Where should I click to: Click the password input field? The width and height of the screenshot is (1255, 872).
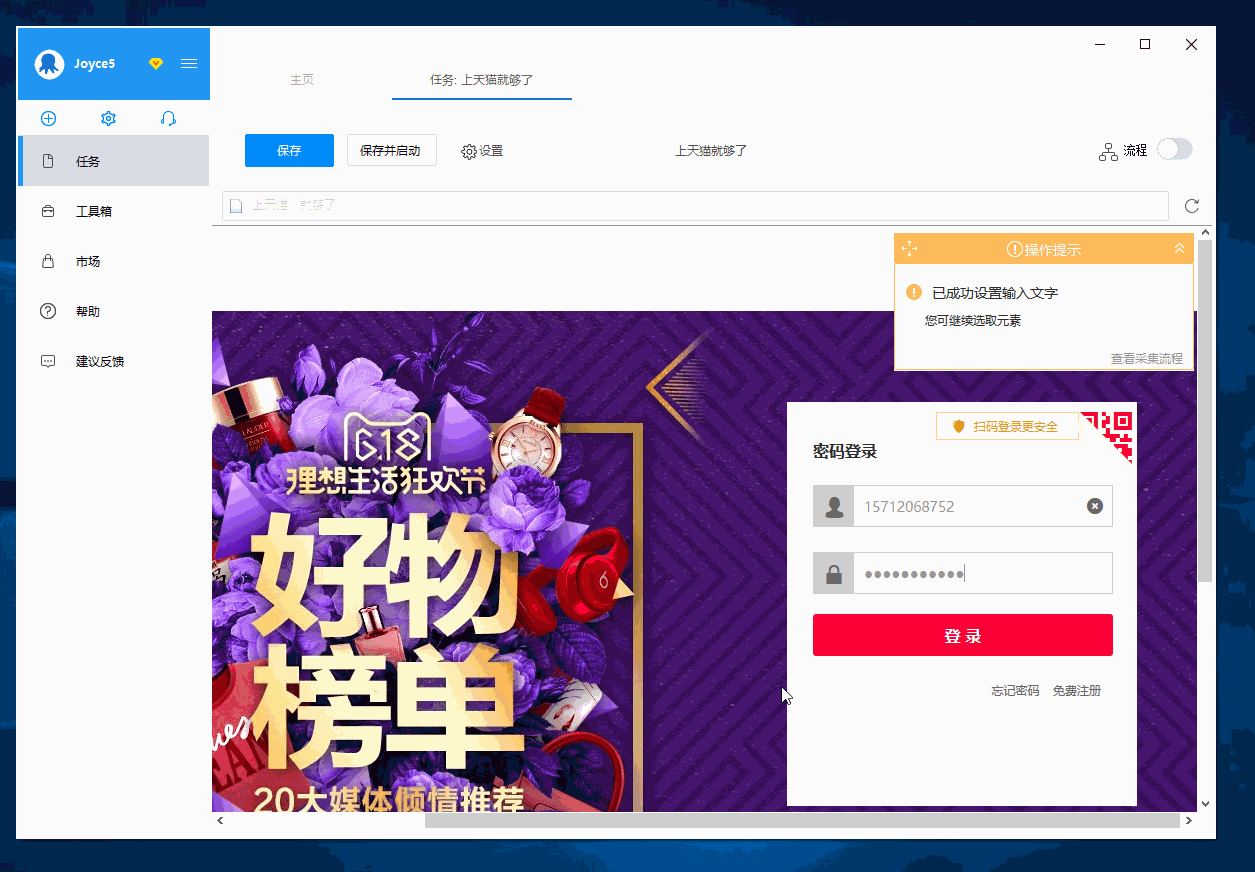pyautogui.click(x=982, y=574)
